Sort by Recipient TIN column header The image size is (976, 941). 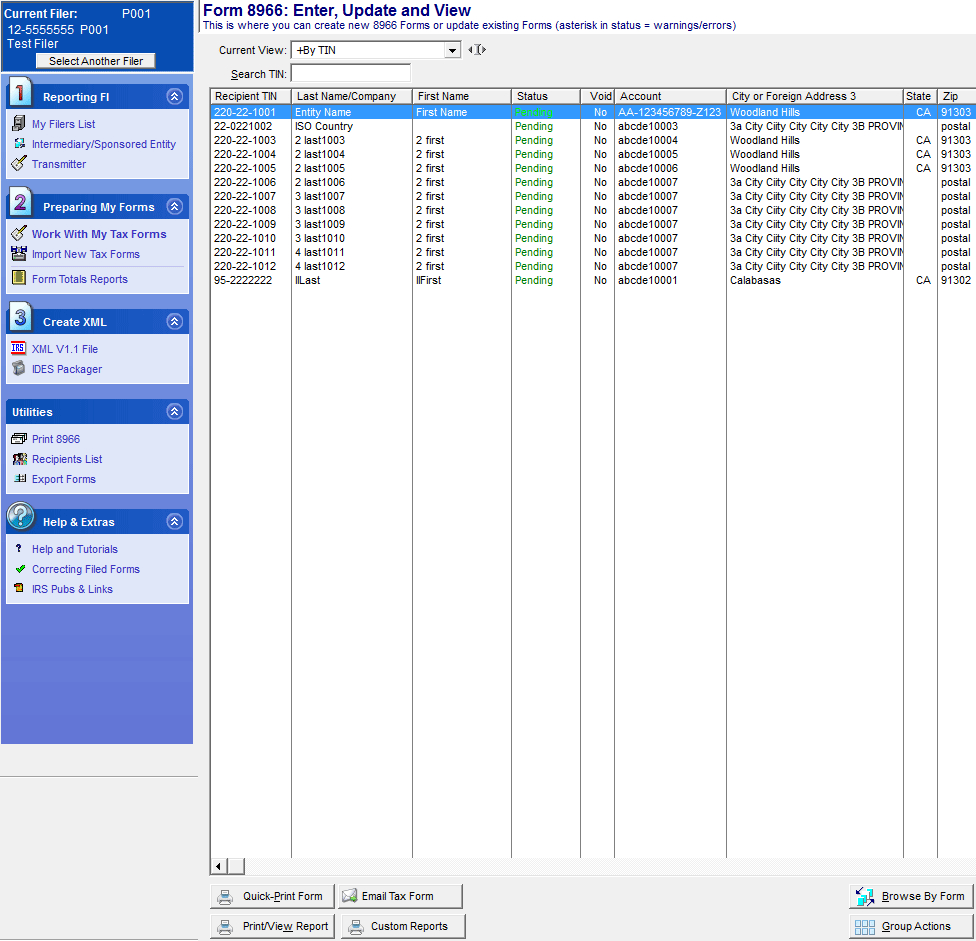click(251, 96)
